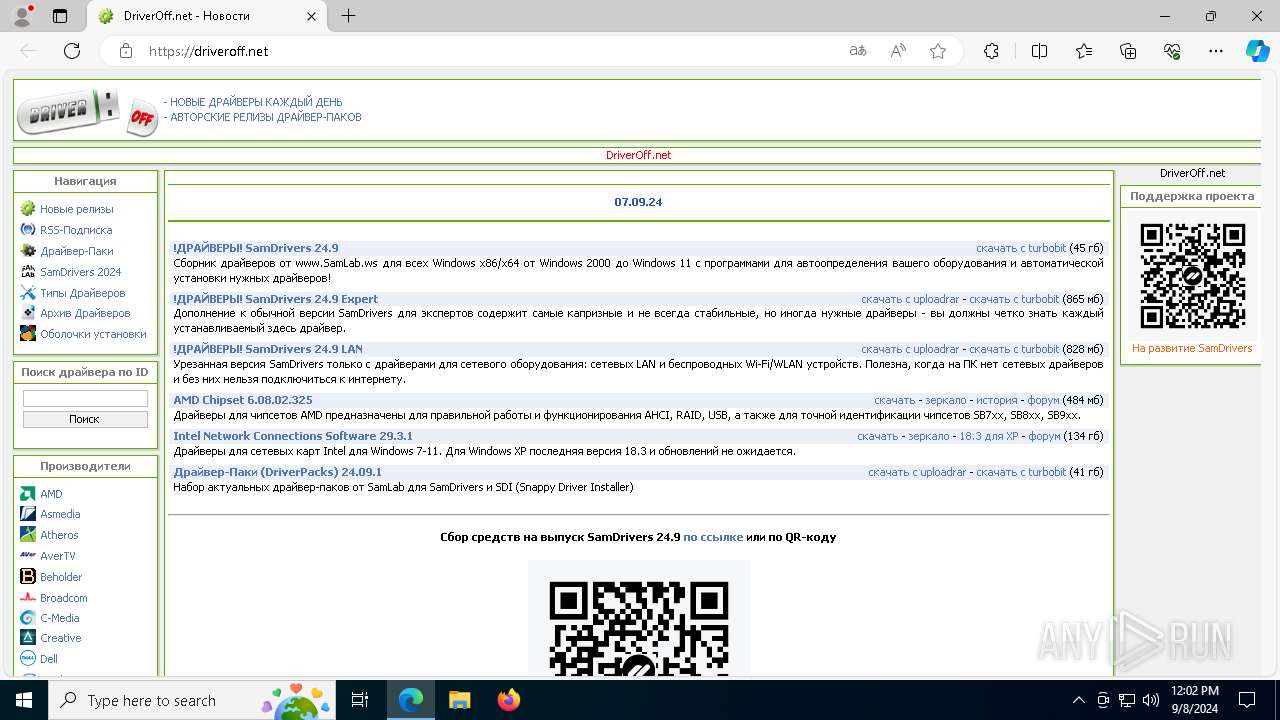1280x720 pixels.
Task: Open the АВТОРСКИЕ РЕЛИЗЫ ДРАЙВЕР-ПАКОВ header link
Action: pyautogui.click(x=266, y=117)
